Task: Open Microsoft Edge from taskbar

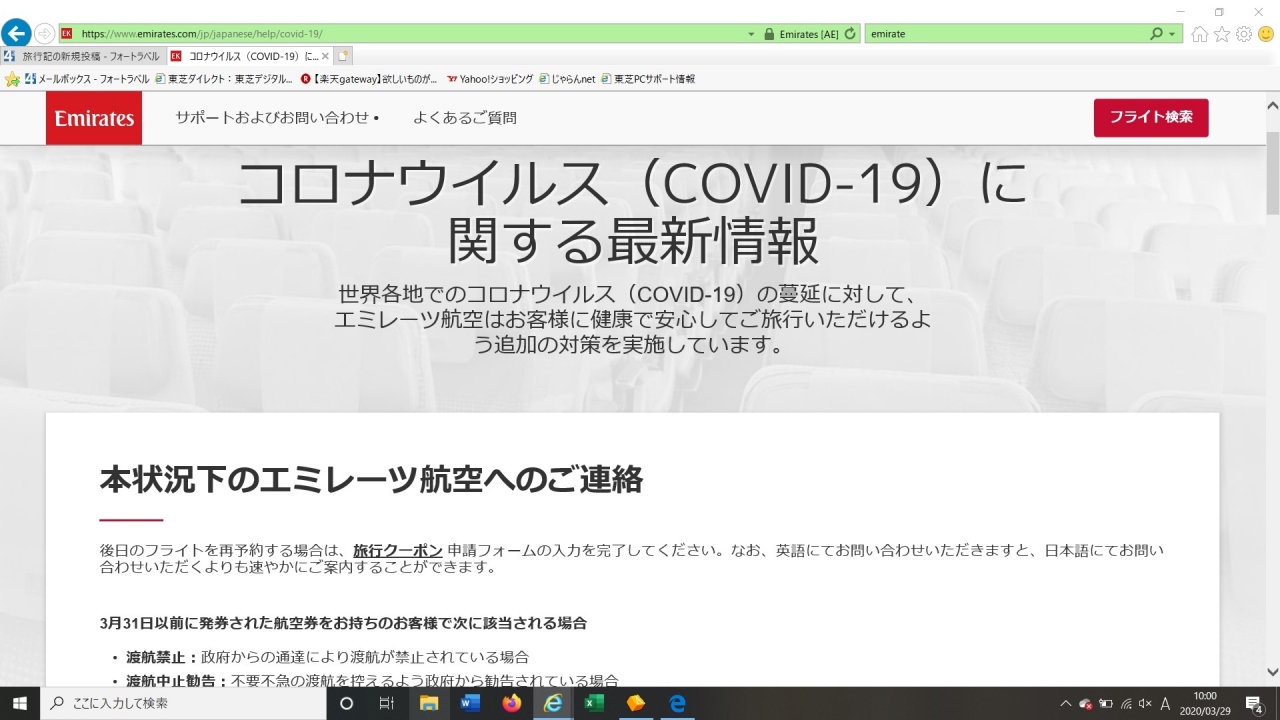Action: [x=677, y=703]
